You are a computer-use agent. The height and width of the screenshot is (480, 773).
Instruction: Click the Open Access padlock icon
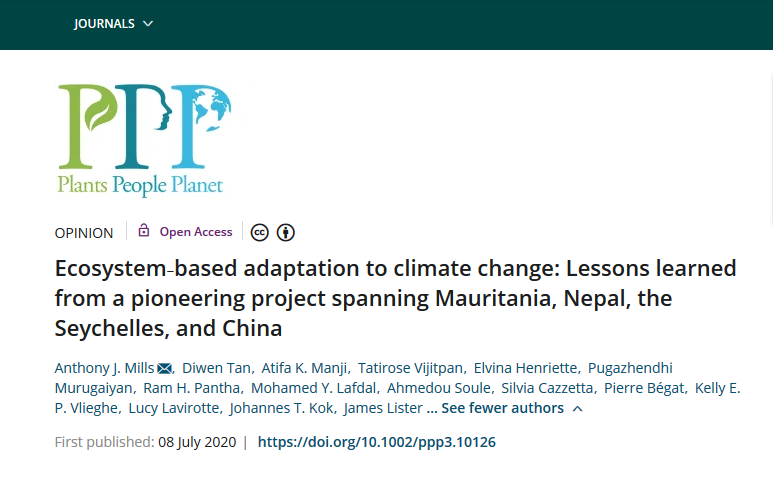143,230
